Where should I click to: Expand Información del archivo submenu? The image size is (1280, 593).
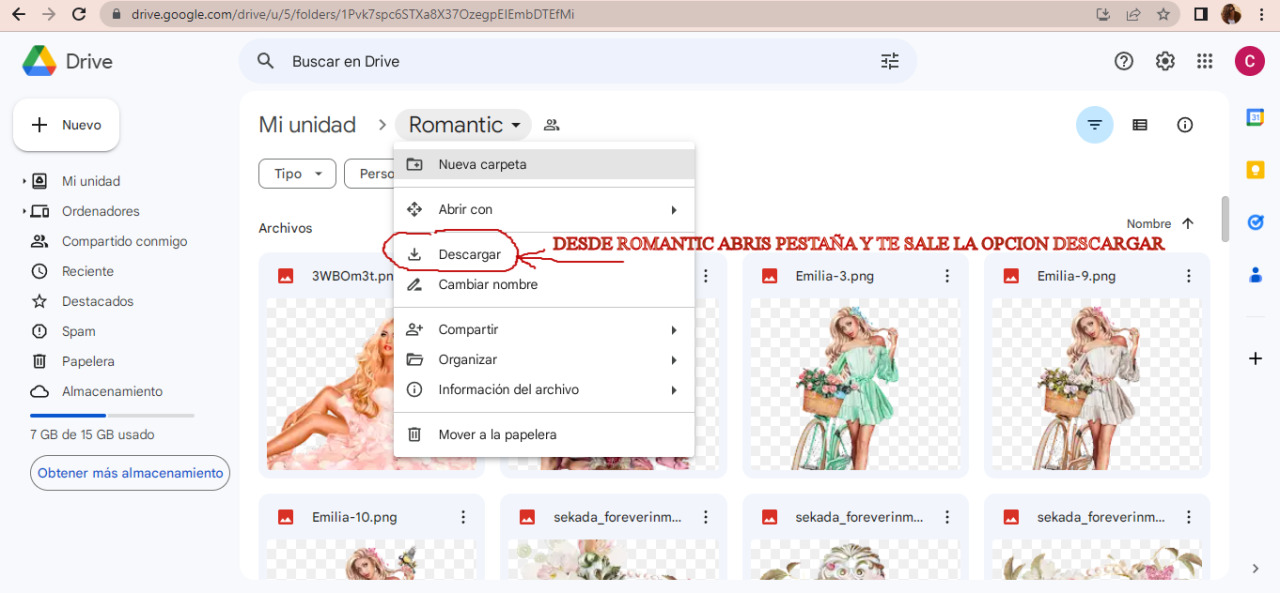click(674, 390)
